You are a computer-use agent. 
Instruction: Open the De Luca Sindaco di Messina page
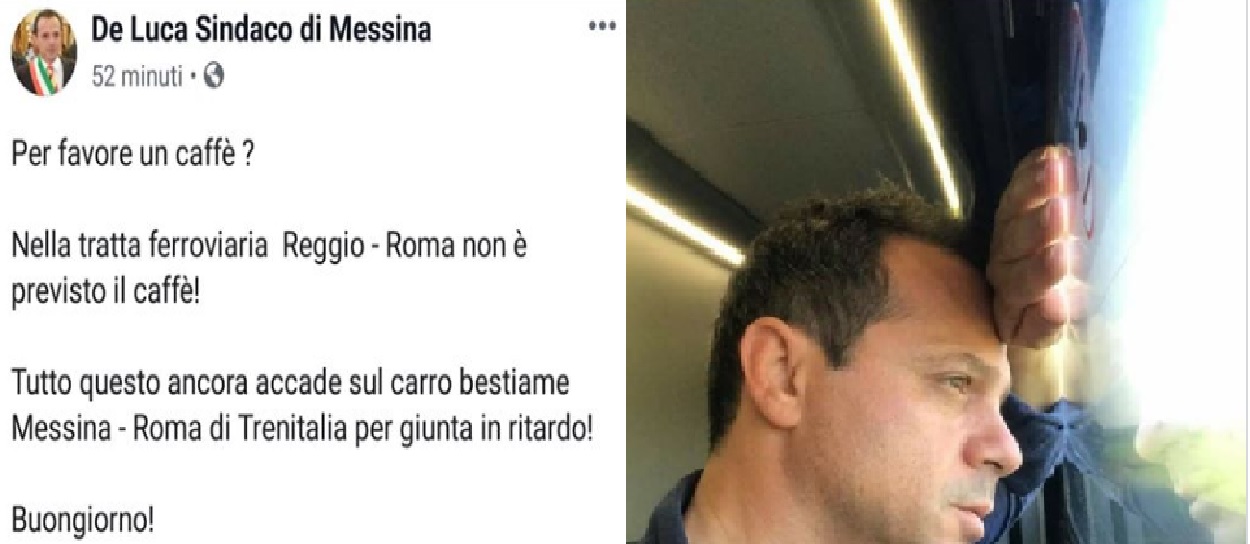(x=262, y=31)
